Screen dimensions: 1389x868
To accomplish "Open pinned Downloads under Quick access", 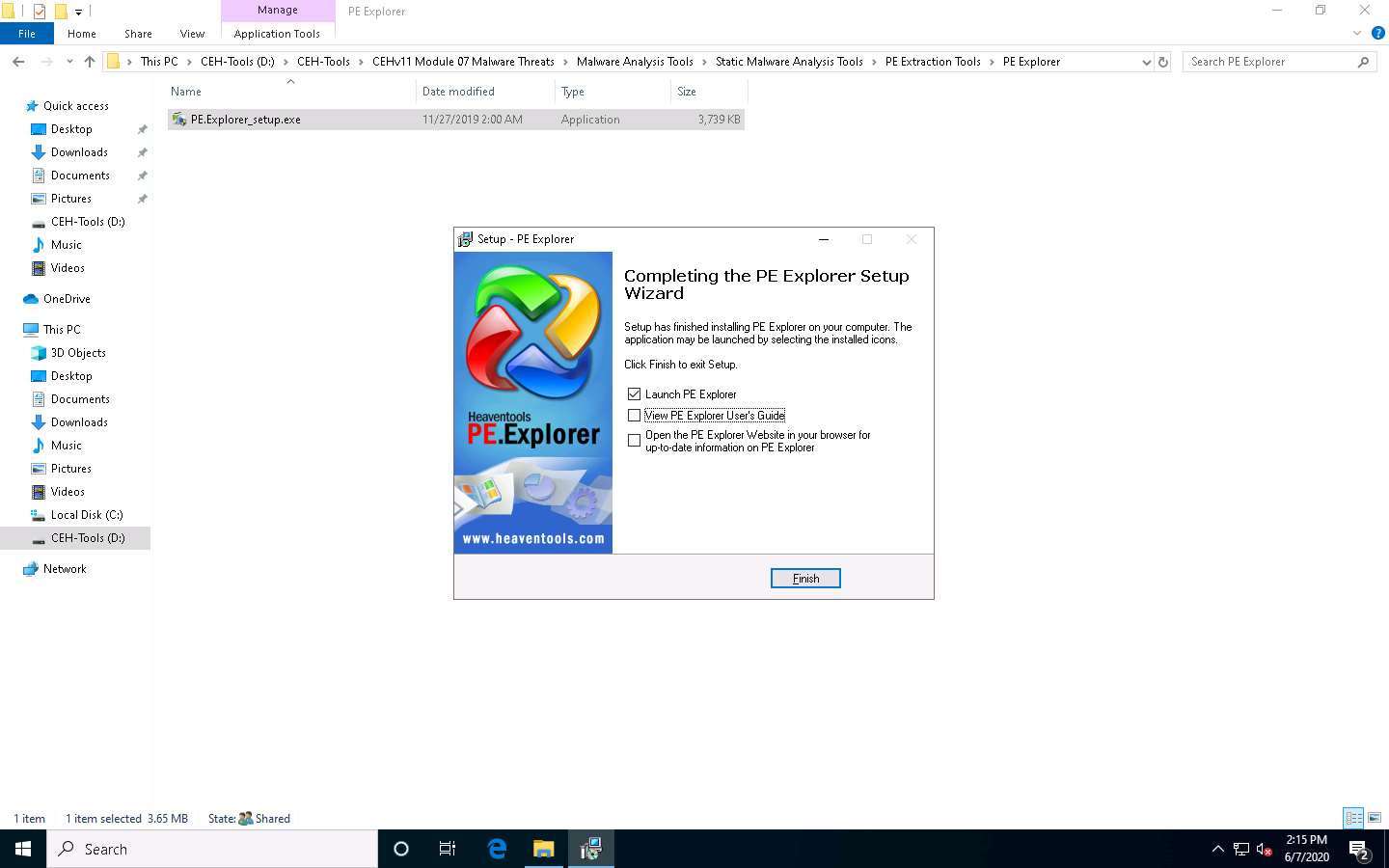I will 79,152.
